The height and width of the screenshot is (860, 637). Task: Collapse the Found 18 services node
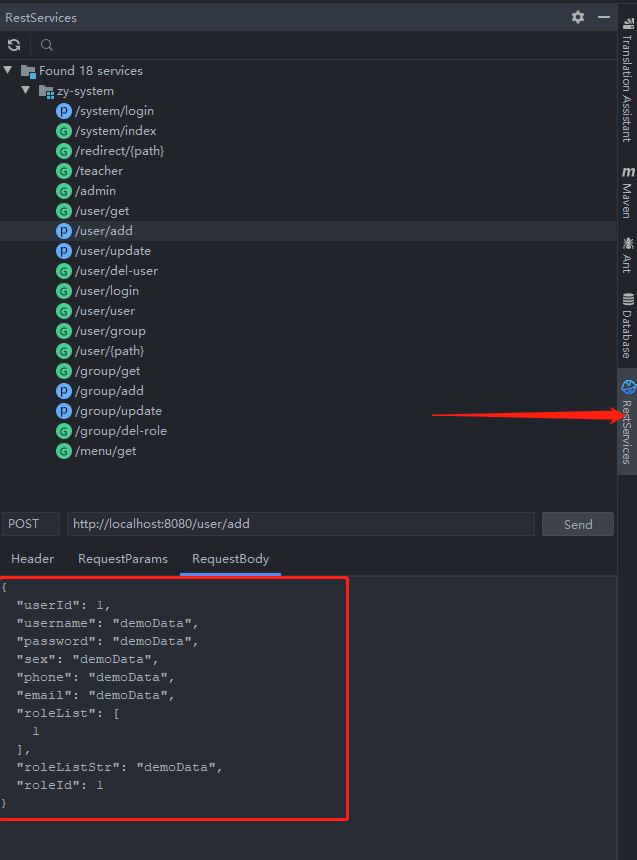[x=8, y=70]
